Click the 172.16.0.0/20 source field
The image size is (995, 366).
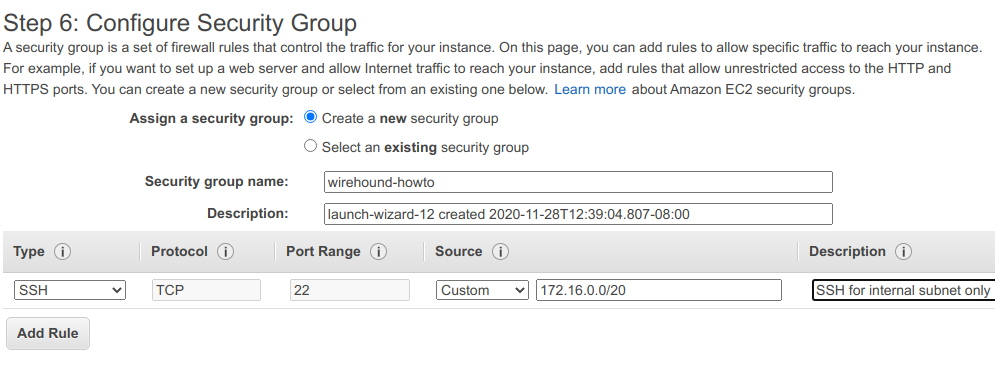pyautogui.click(x=659, y=290)
